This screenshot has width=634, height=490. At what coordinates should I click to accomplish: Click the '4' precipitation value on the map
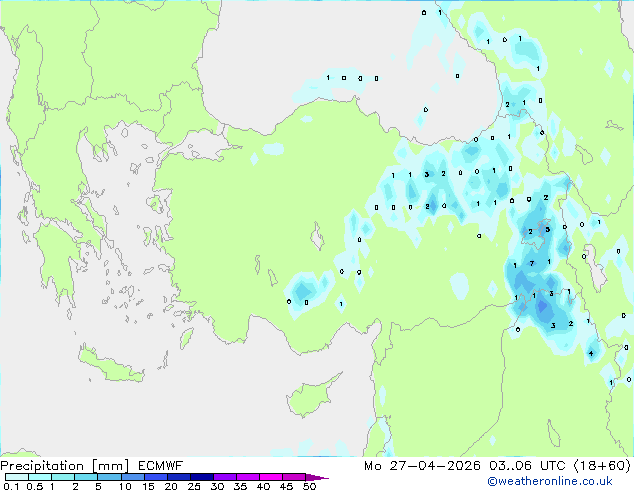(591, 353)
